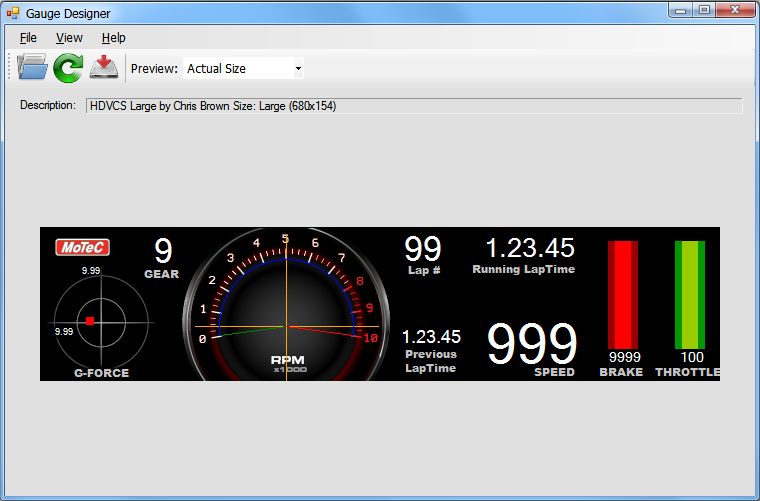Open the Help menu

click(113, 37)
